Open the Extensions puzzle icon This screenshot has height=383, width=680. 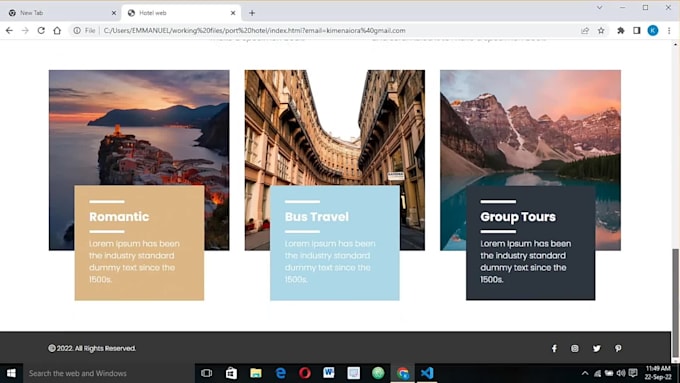click(621, 30)
